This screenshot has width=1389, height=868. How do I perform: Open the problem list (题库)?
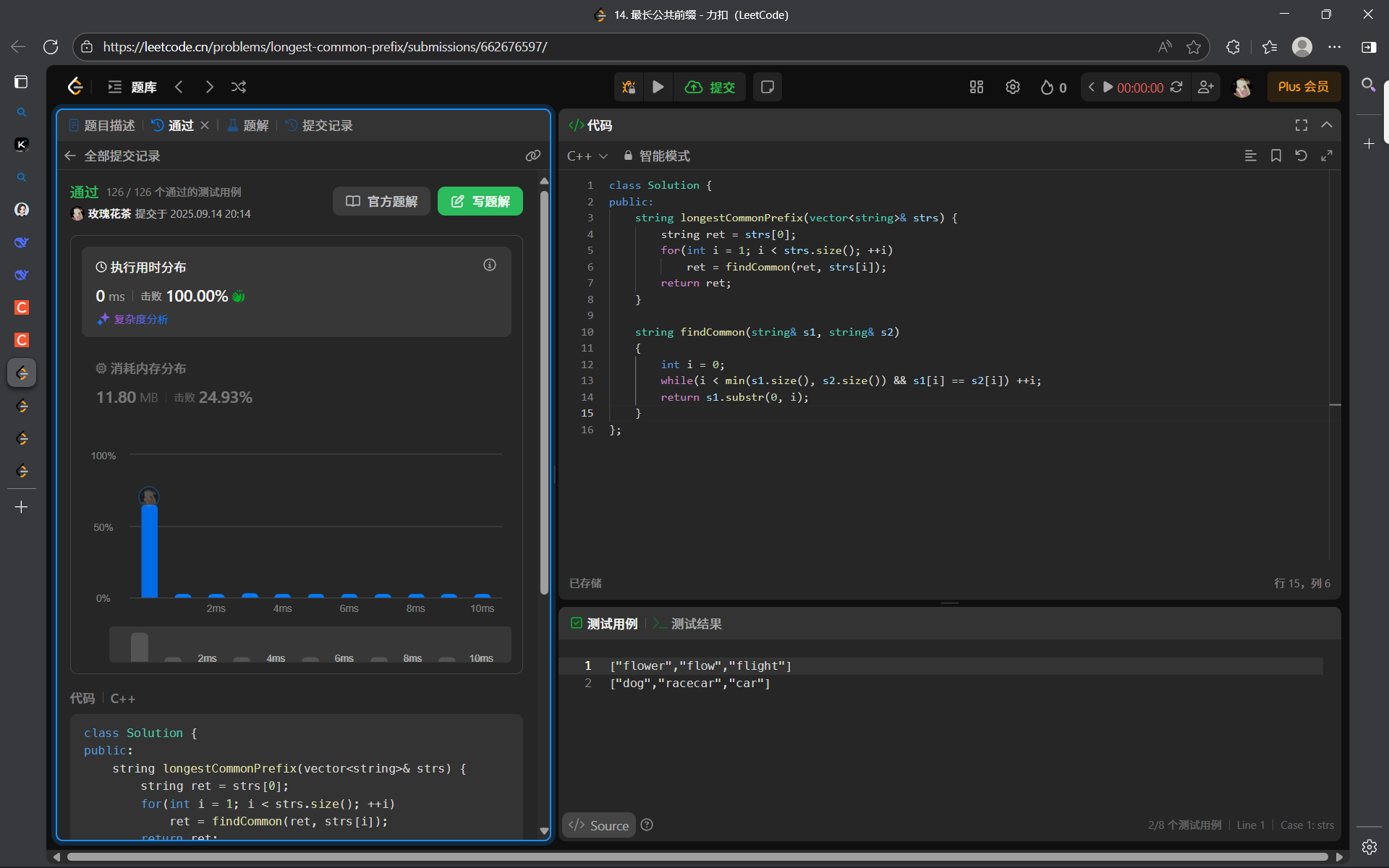132,87
